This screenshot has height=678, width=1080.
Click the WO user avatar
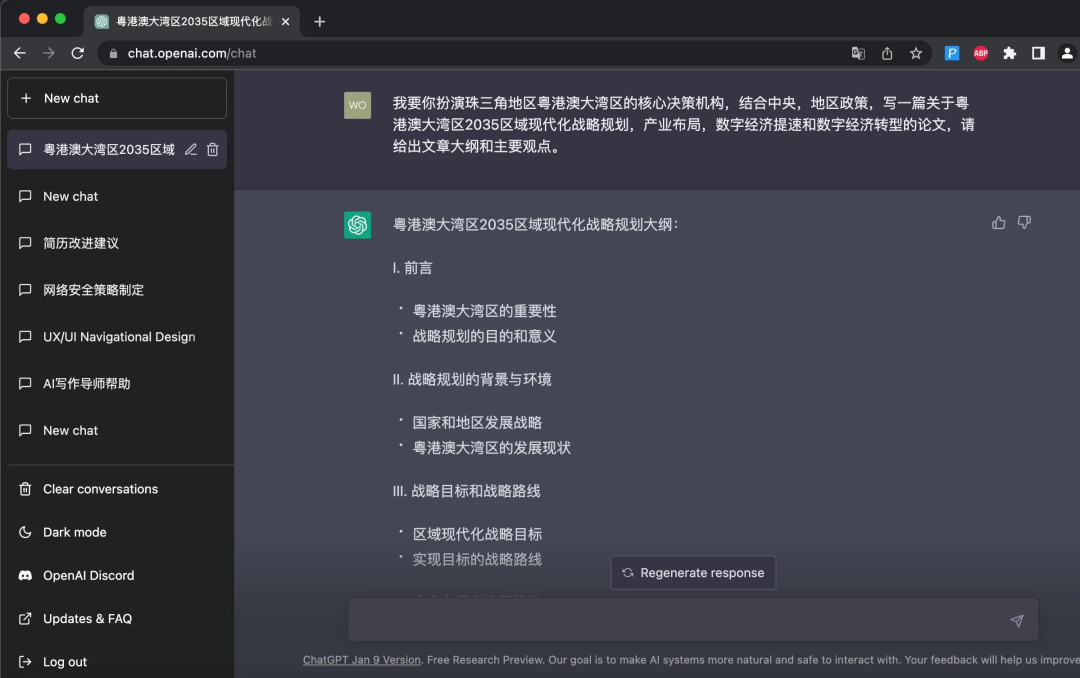click(357, 105)
